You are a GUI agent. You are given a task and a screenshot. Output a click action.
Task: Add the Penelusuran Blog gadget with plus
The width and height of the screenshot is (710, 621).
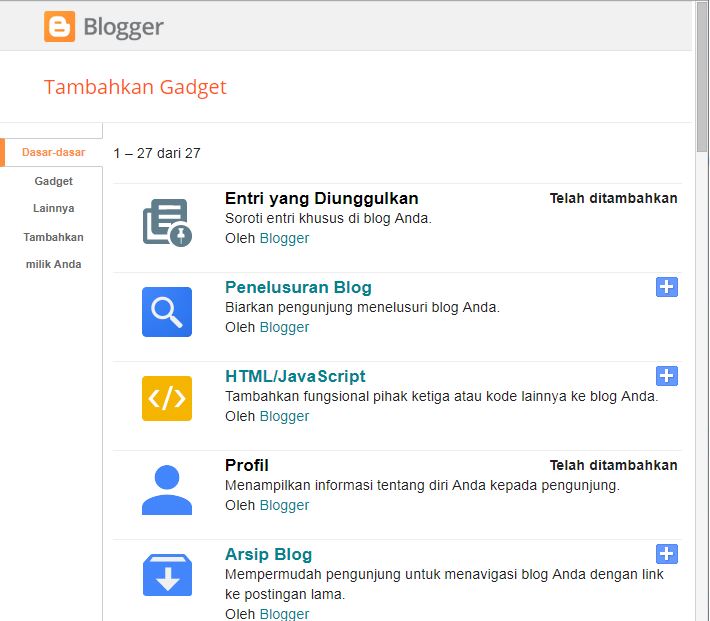pyautogui.click(x=667, y=287)
